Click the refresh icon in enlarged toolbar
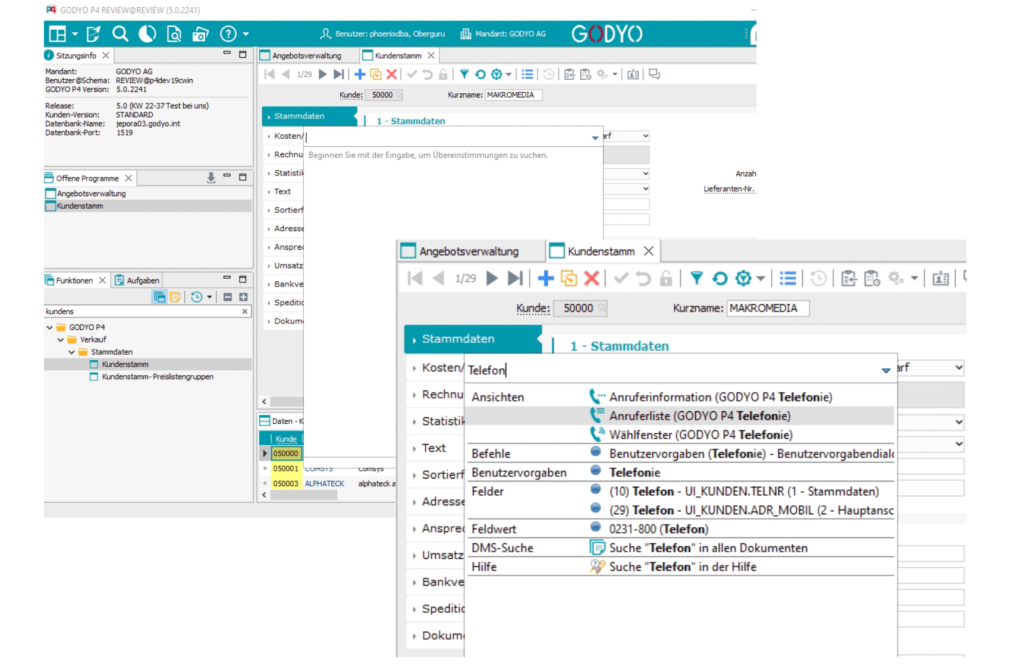The image size is (1024, 664). click(720, 279)
